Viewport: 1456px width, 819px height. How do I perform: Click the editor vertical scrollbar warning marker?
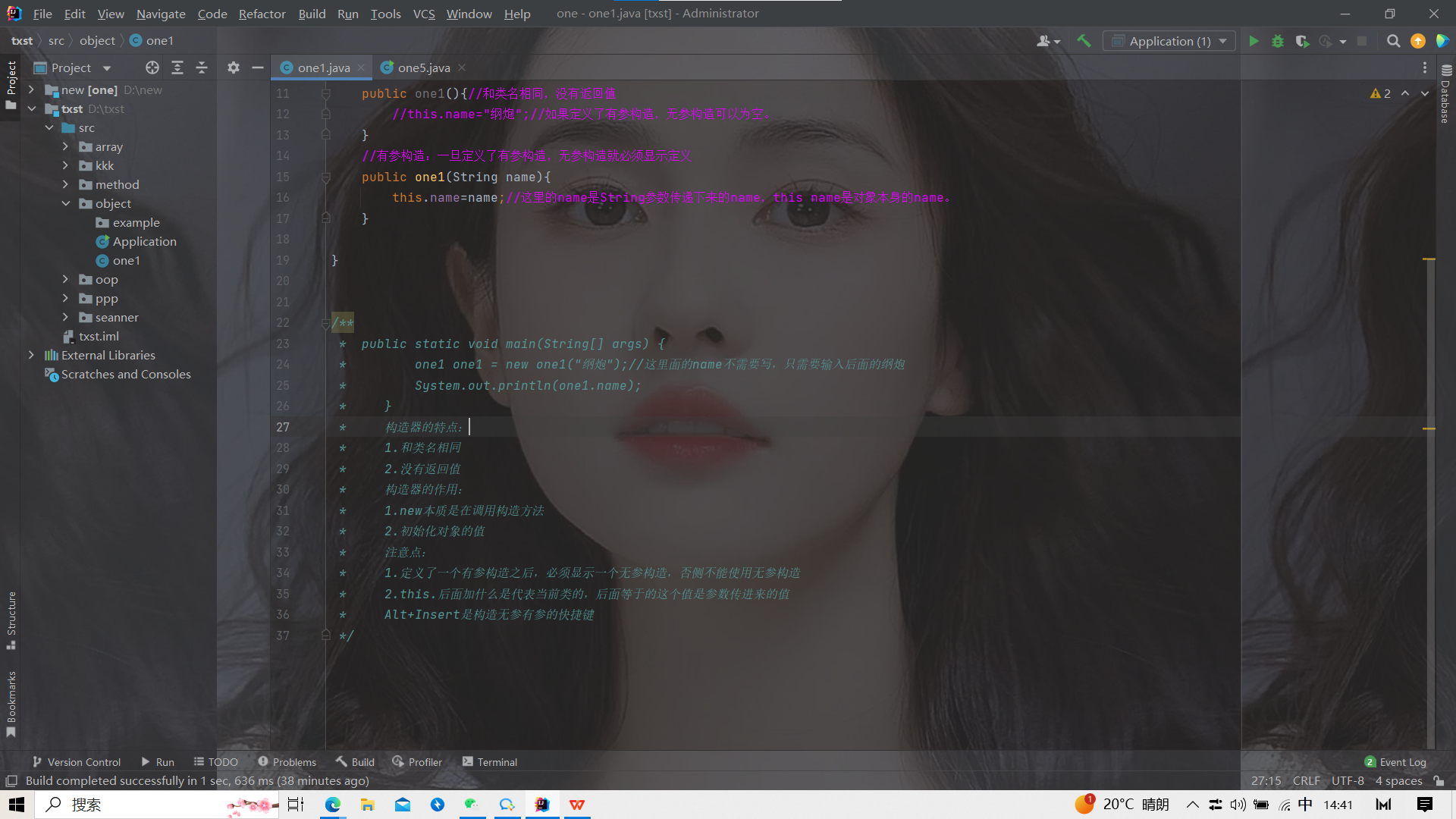1429,259
